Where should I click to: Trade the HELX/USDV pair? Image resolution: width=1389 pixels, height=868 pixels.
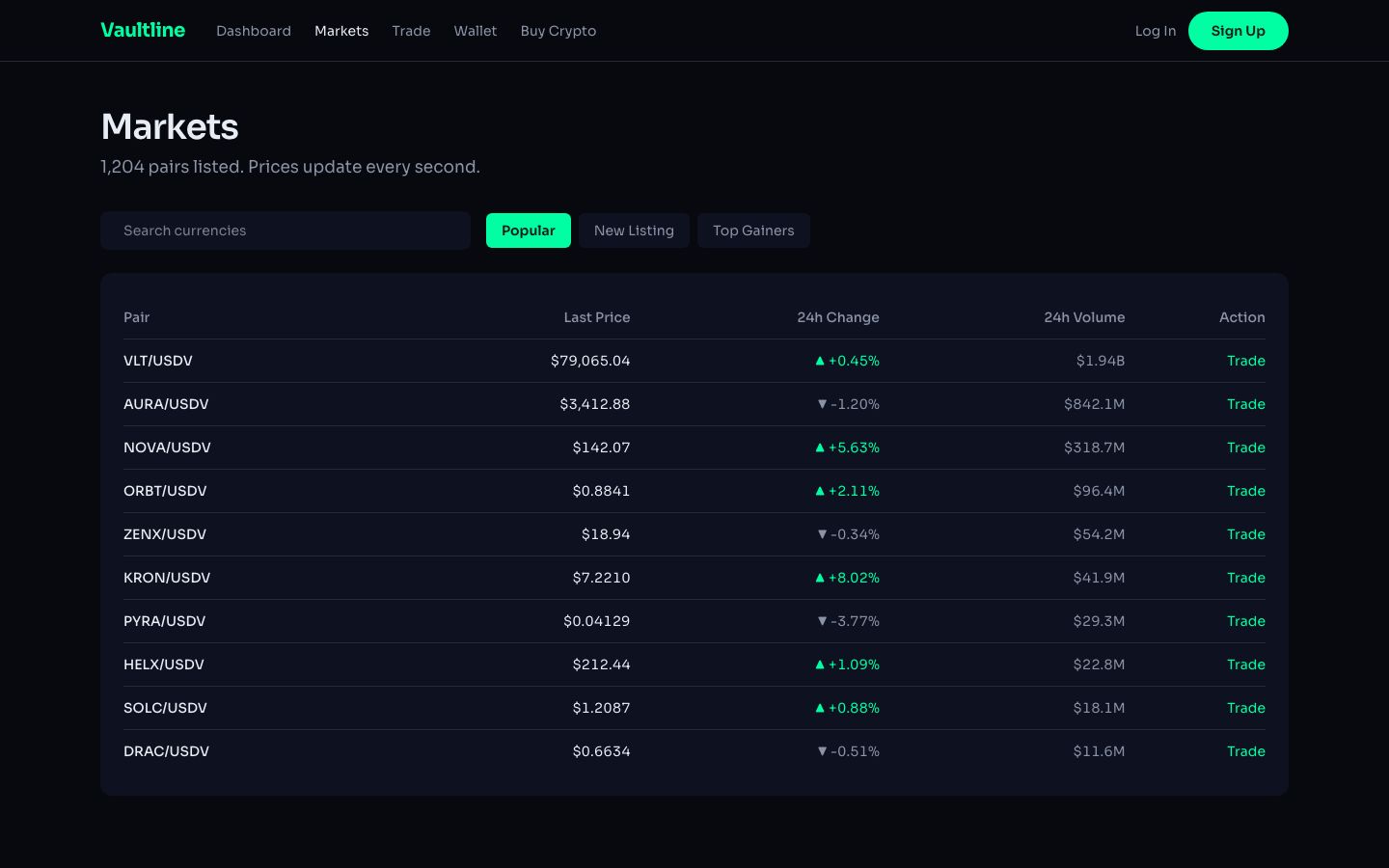tap(1246, 665)
